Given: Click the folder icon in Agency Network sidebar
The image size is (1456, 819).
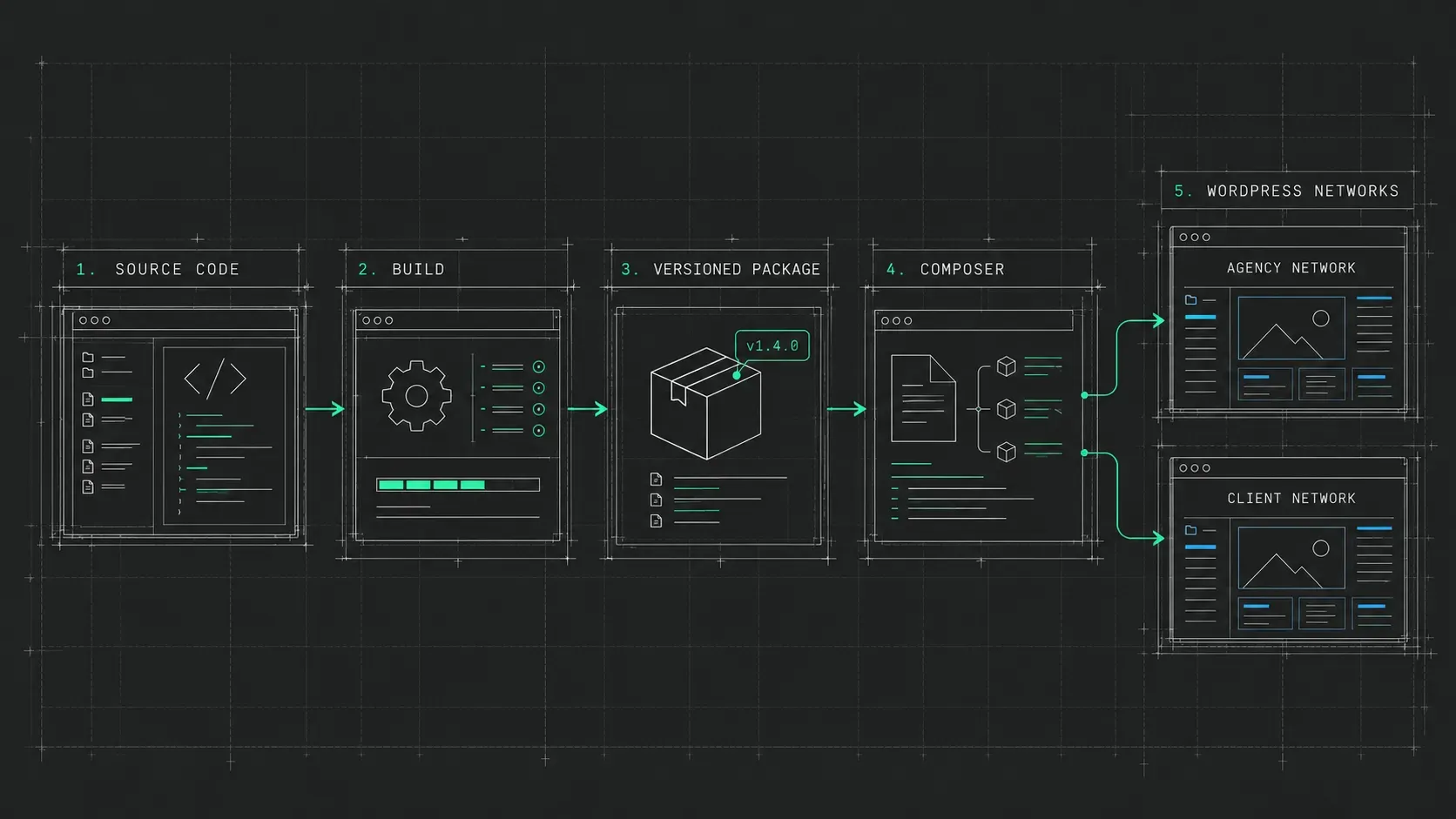Looking at the screenshot, I should pyautogui.click(x=1190, y=299).
